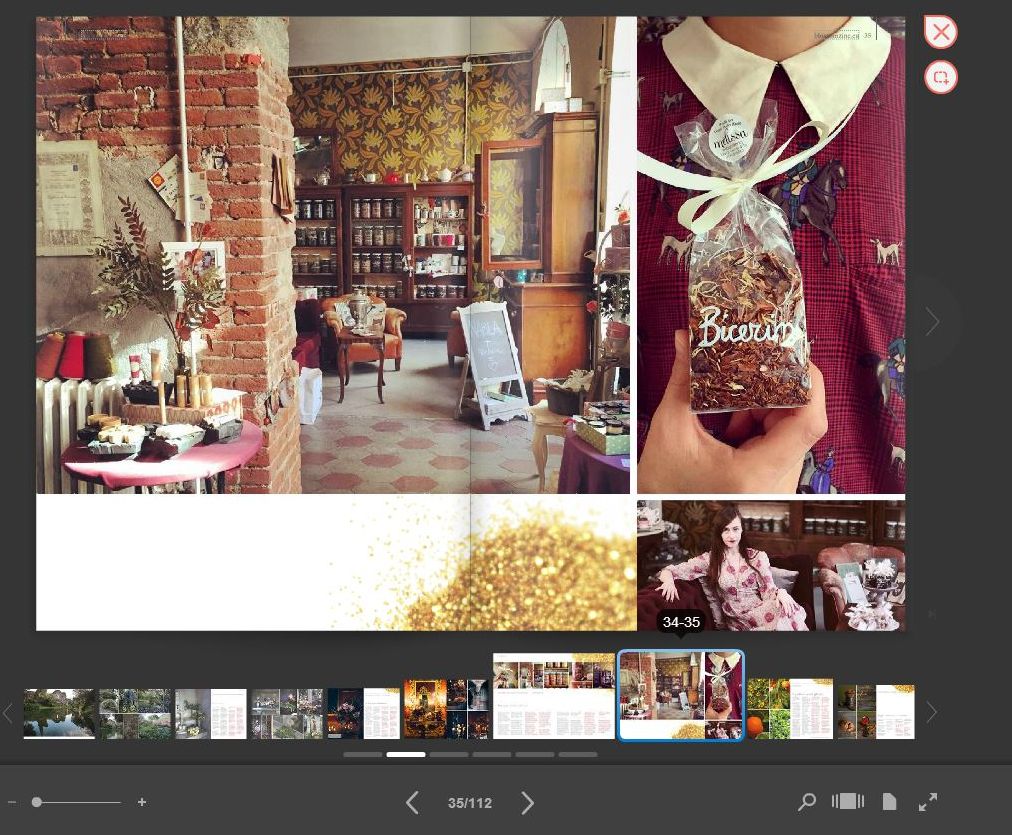Click the zoom out minus icon
The image size is (1012, 835).
coord(12,802)
